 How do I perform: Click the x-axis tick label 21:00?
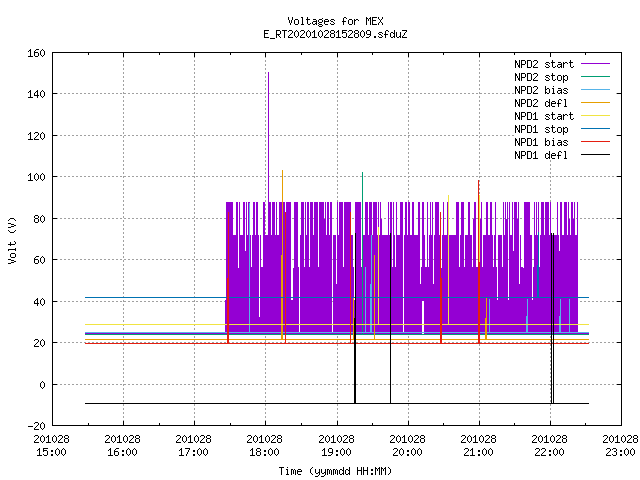[478, 452]
